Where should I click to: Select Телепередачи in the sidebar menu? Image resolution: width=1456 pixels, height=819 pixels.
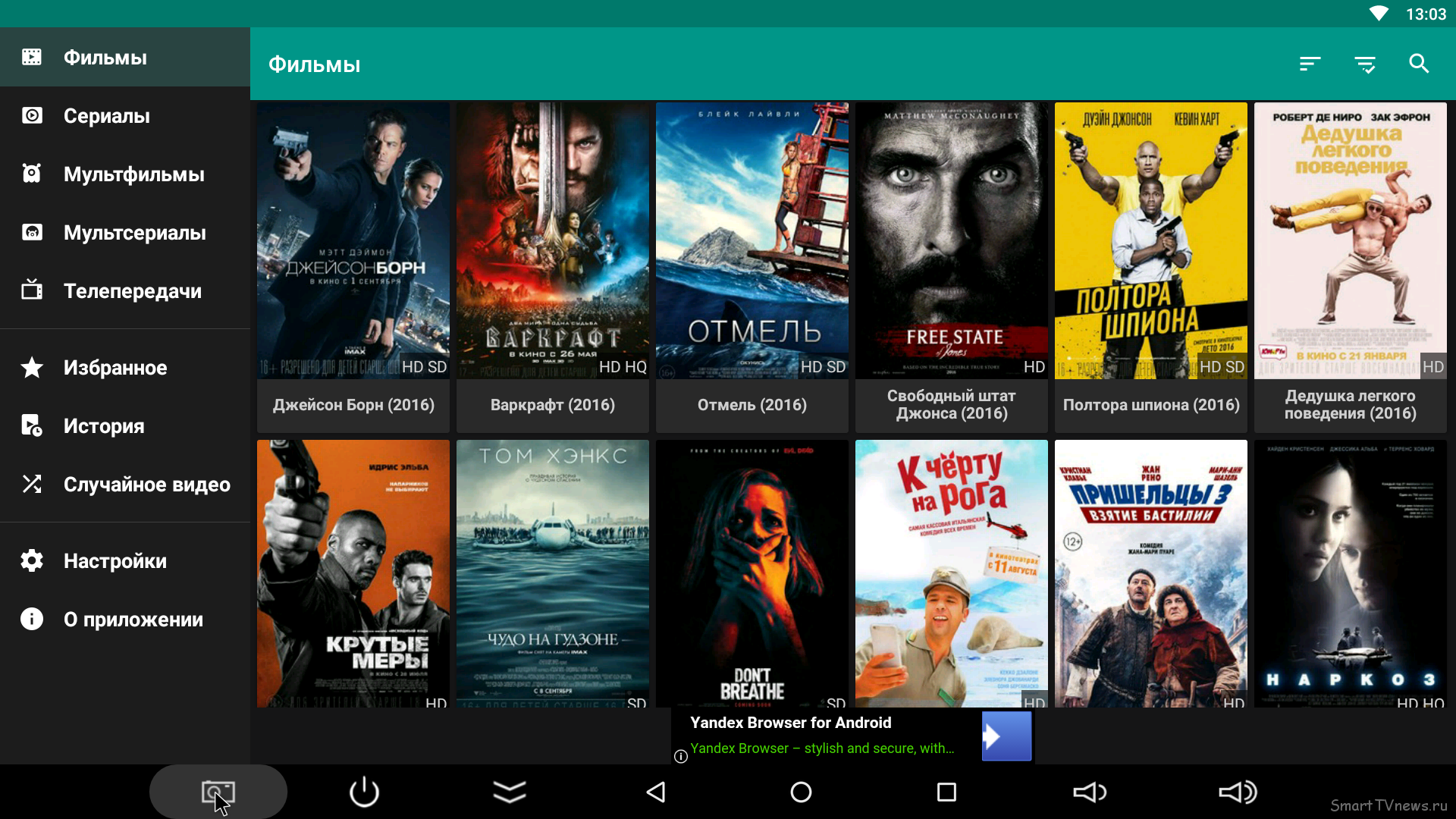pyautogui.click(x=125, y=290)
